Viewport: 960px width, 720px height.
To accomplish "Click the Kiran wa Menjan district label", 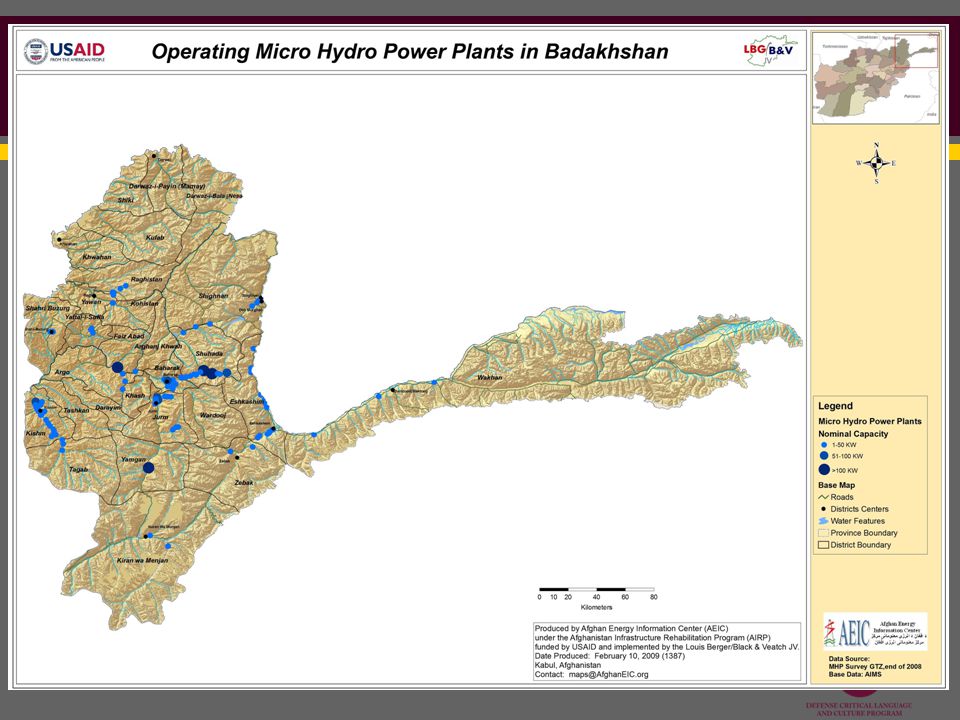I will pyautogui.click(x=142, y=560).
